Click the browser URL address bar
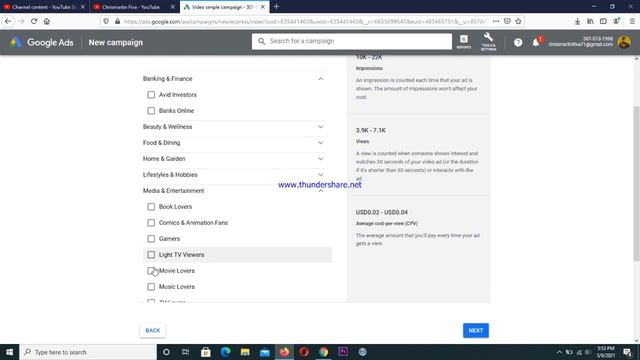Image resolution: width=640 pixels, height=360 pixels. pos(304,21)
